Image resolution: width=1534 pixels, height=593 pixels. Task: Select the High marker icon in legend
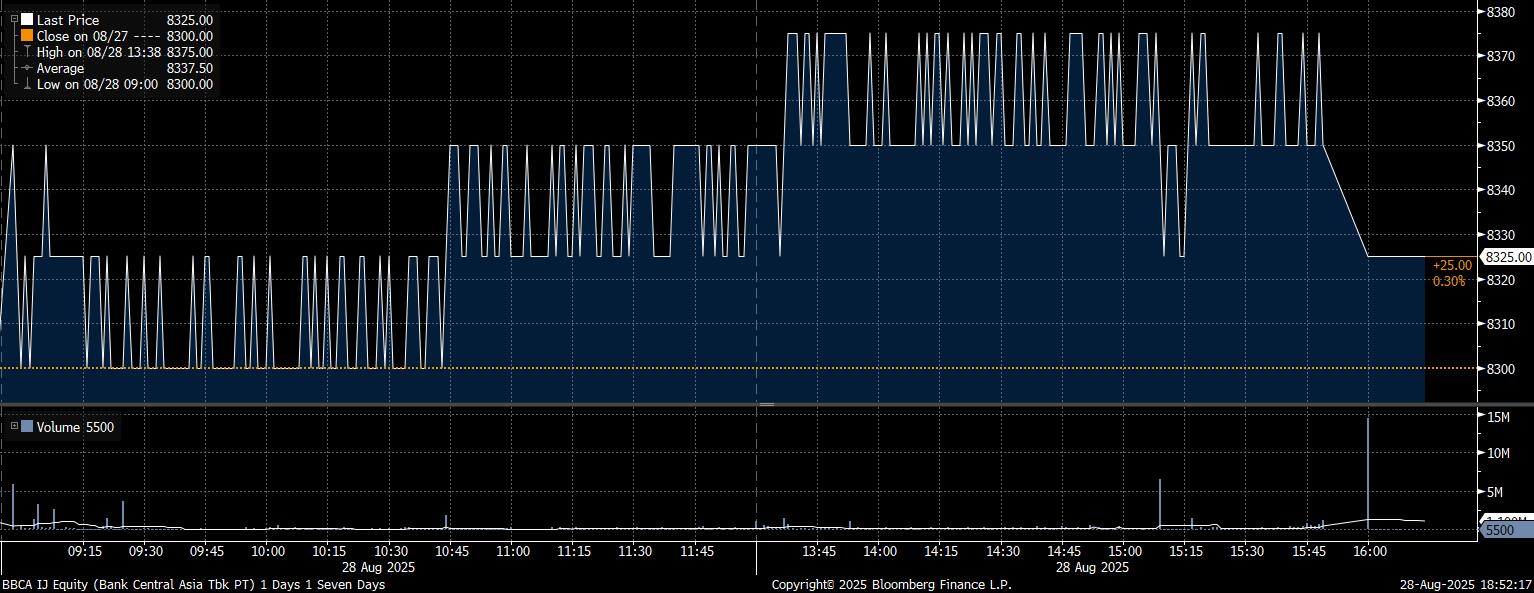click(x=27, y=52)
